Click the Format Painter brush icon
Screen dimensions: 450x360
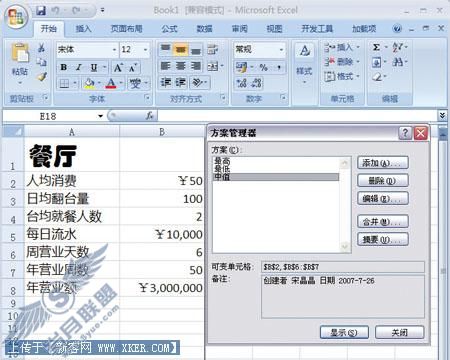41,77
